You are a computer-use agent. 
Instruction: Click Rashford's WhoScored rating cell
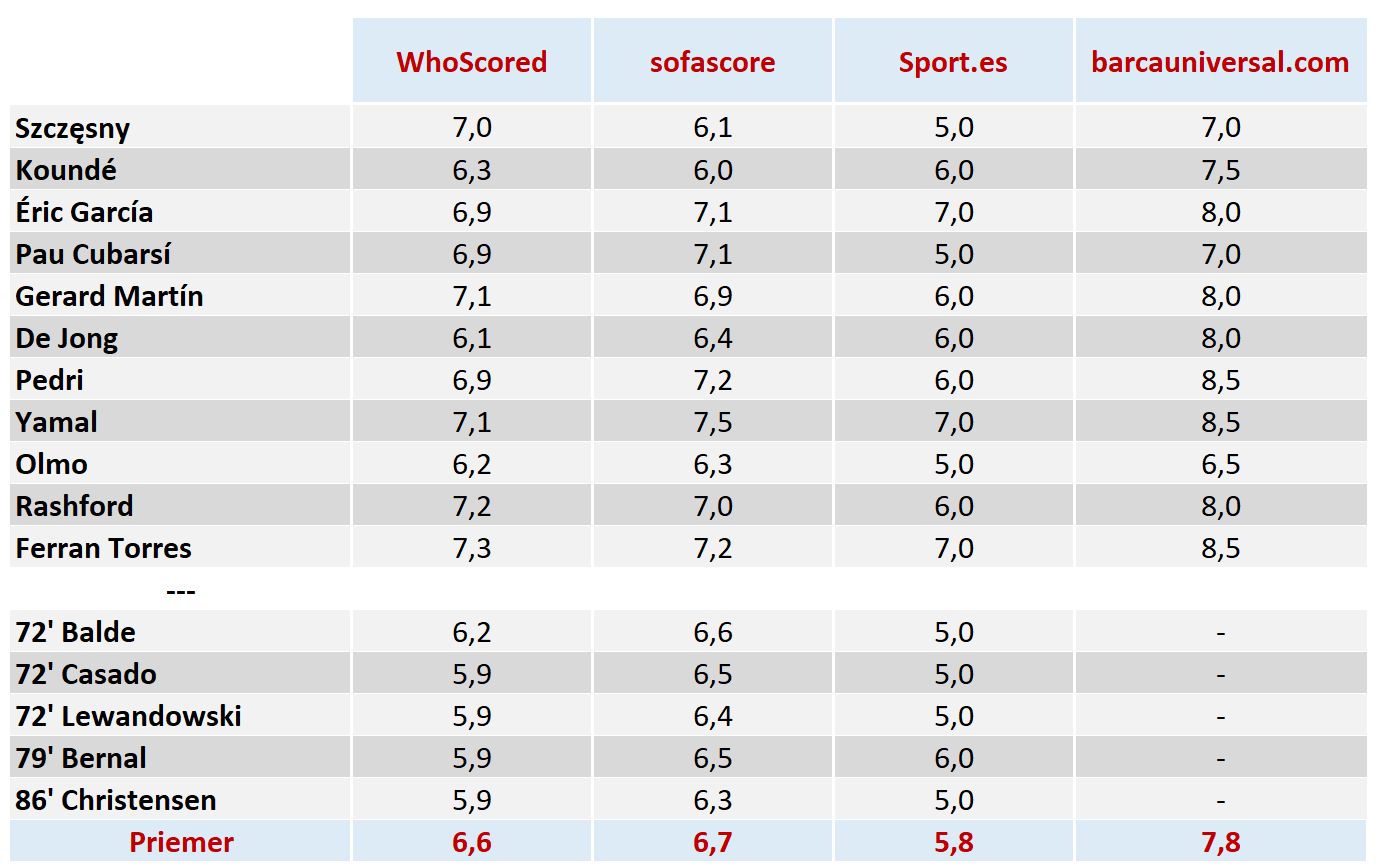pyautogui.click(x=471, y=506)
